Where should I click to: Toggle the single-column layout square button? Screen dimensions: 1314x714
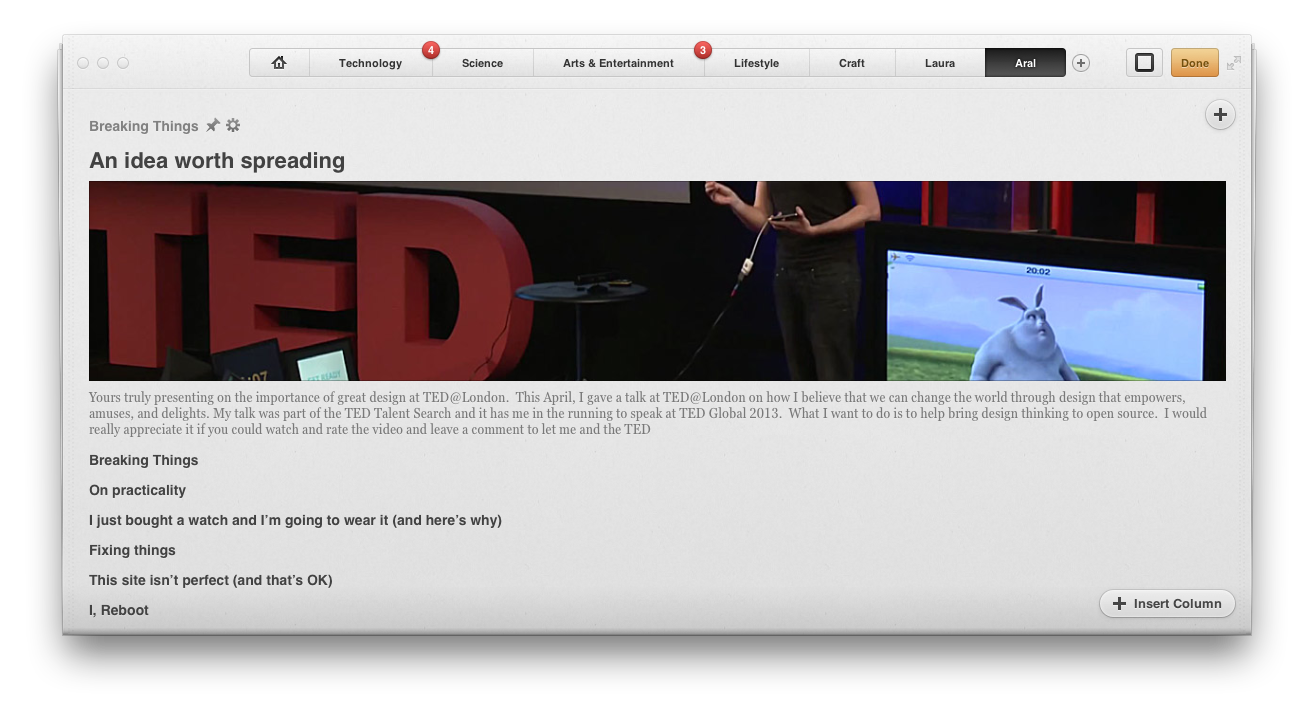tap(1144, 63)
